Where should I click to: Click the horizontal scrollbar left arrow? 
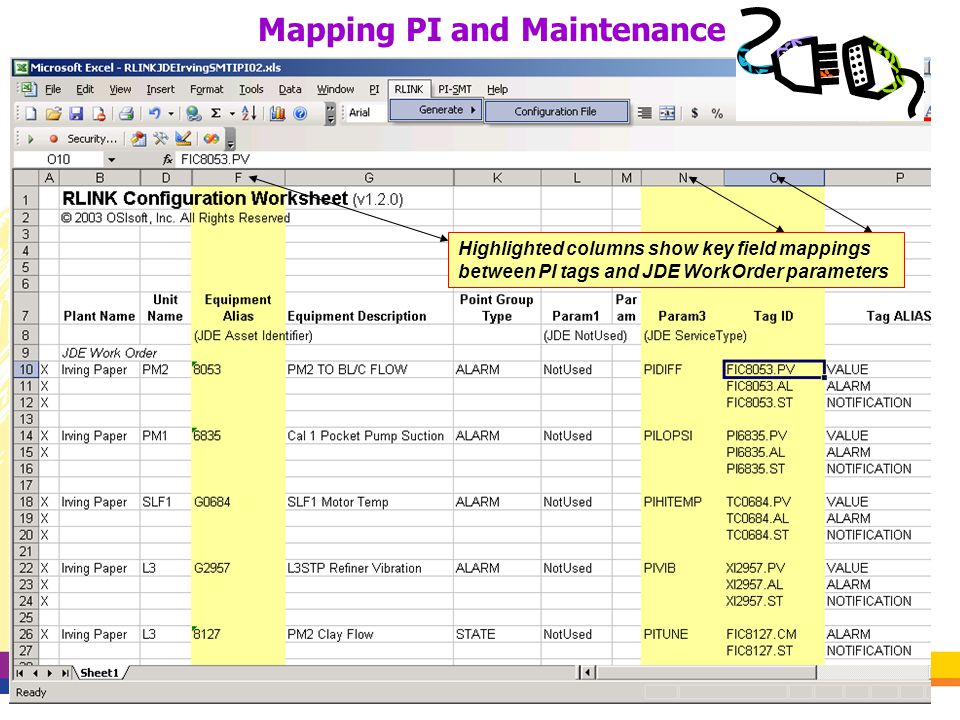(x=587, y=673)
